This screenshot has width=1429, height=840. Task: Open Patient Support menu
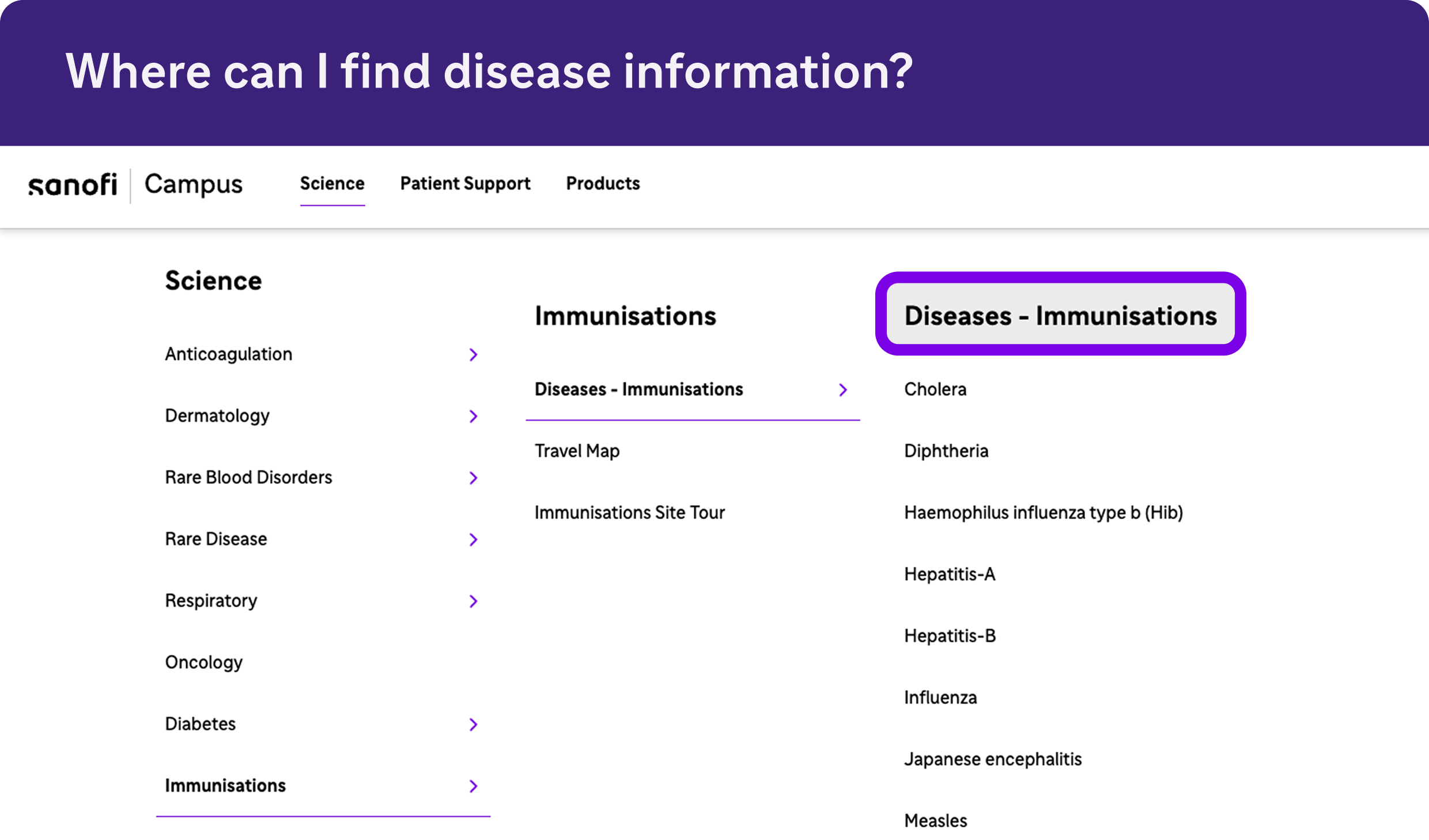pos(465,183)
